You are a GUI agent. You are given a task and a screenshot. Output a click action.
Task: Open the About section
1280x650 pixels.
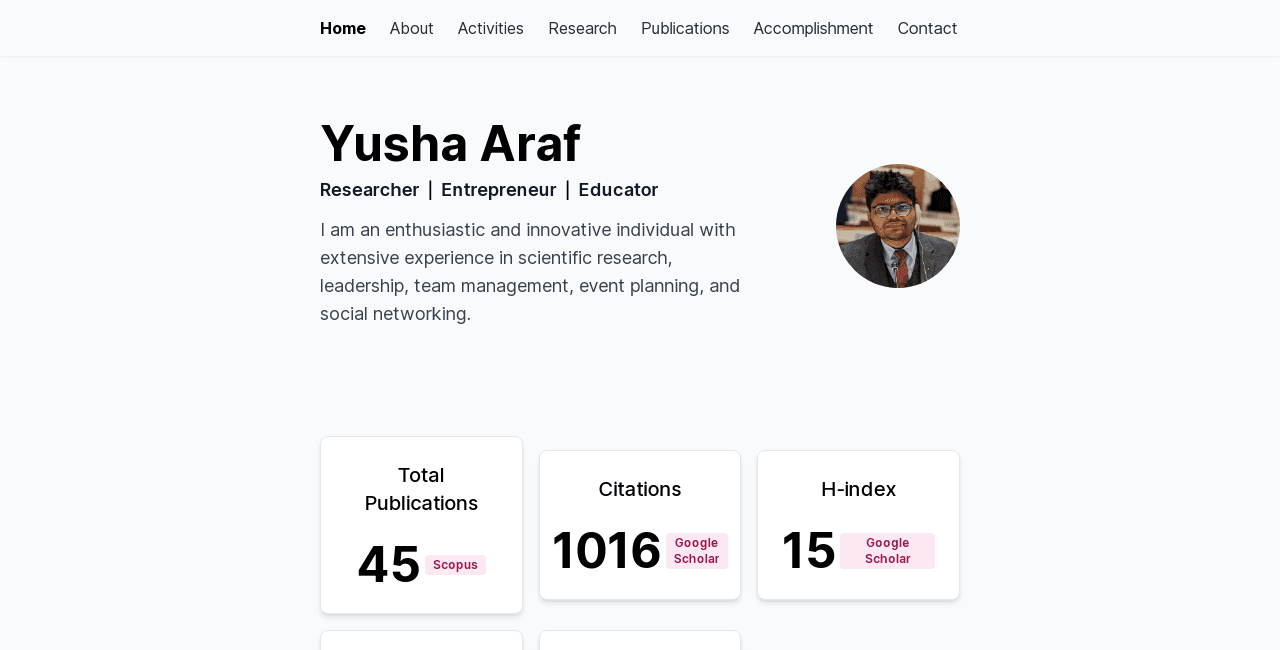pos(411,27)
